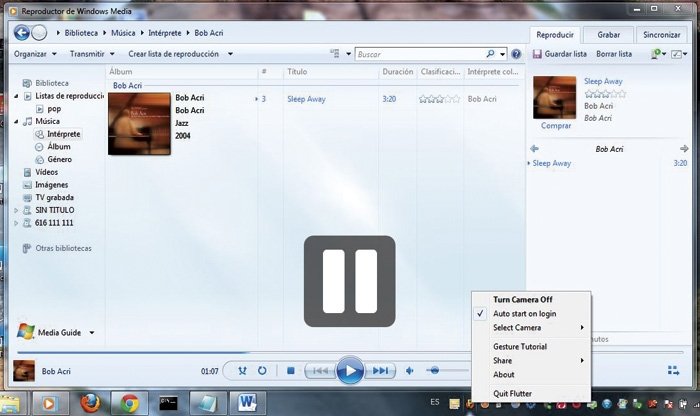Select Intérprete in the navigation tree
Viewport: 700px width, 416px height.
(x=63, y=134)
